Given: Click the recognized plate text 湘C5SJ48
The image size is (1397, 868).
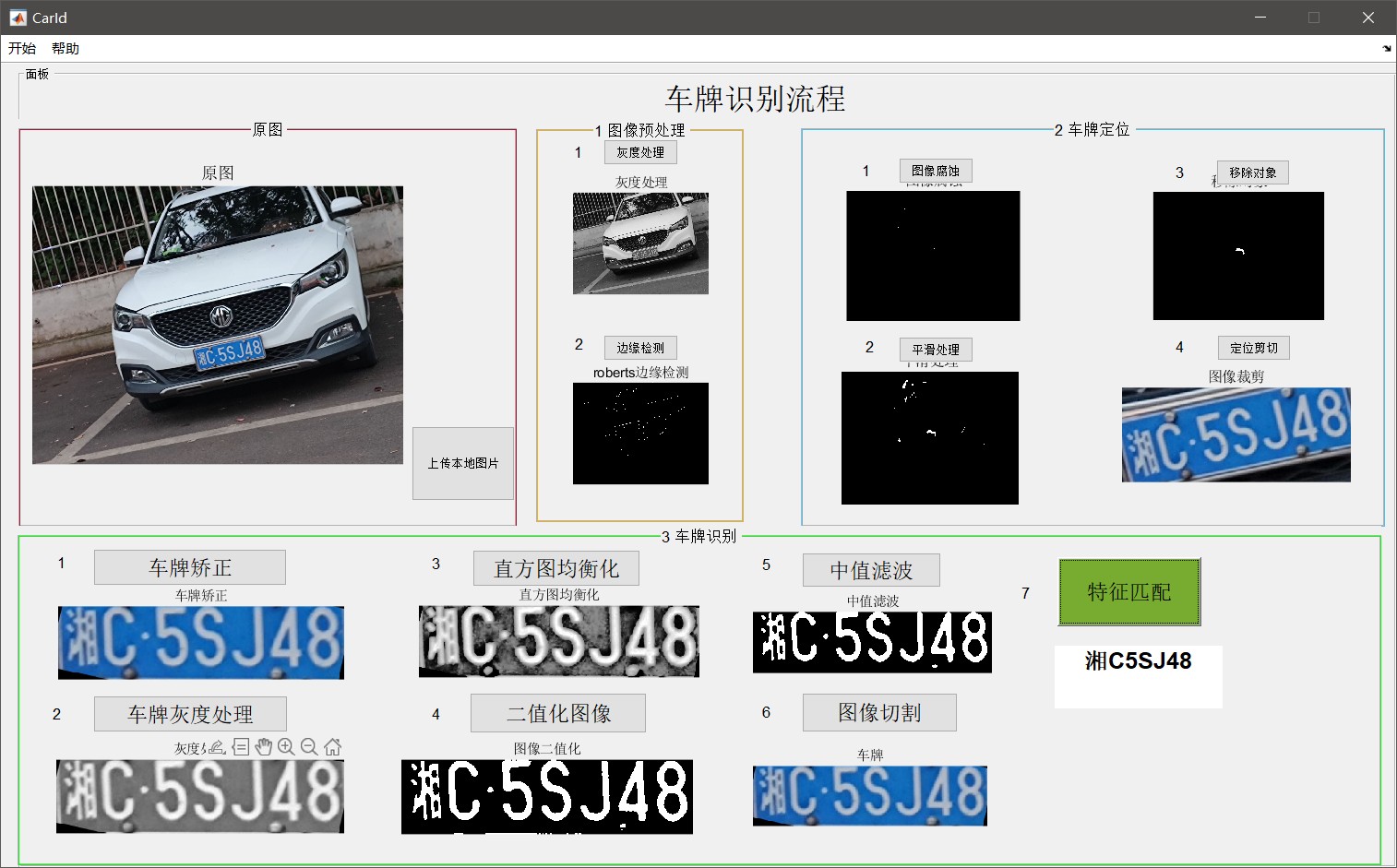Looking at the screenshot, I should pos(1138,661).
